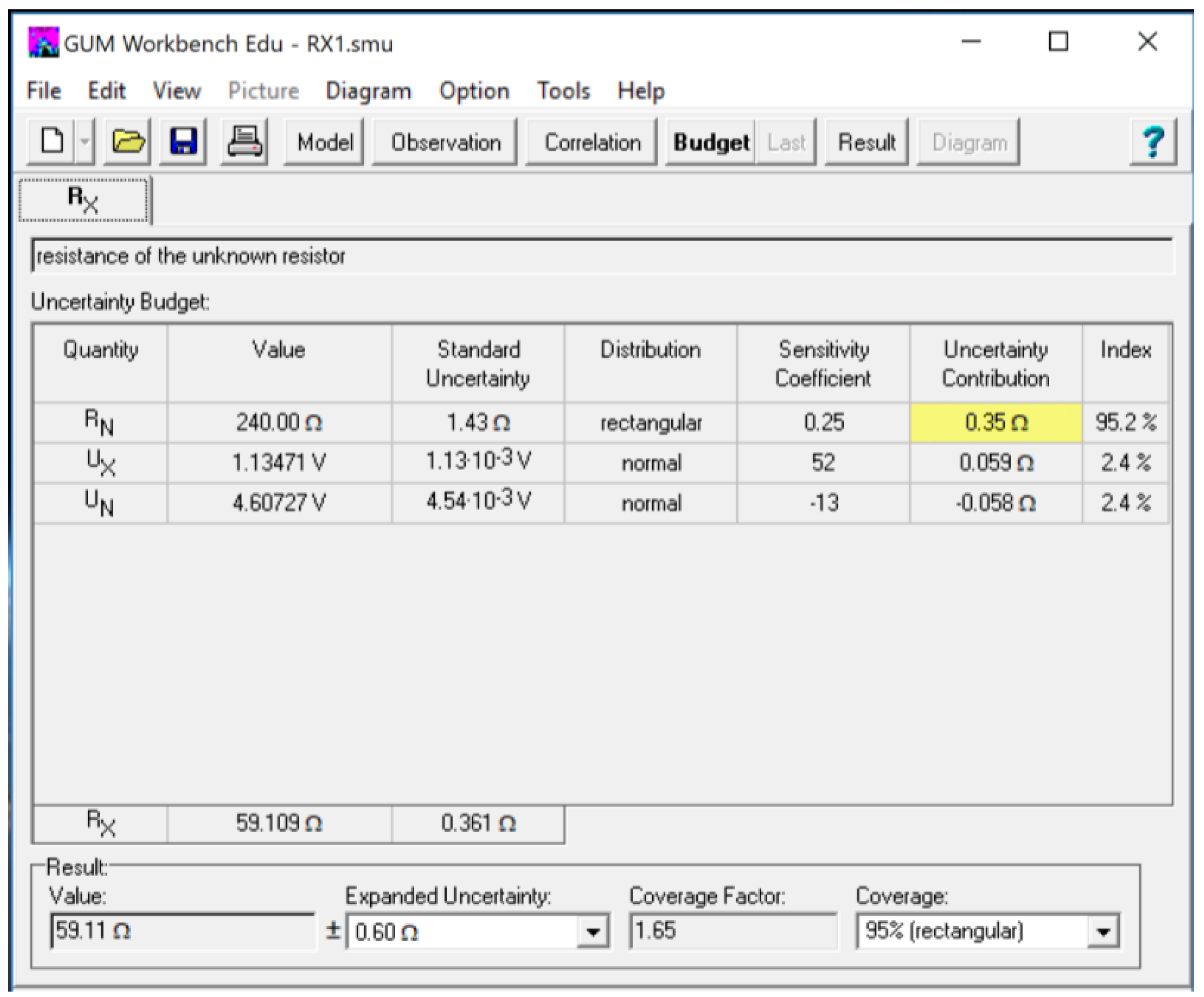This screenshot has height=997, width=1204.
Task: Open the Diagram menu
Action: tap(368, 90)
